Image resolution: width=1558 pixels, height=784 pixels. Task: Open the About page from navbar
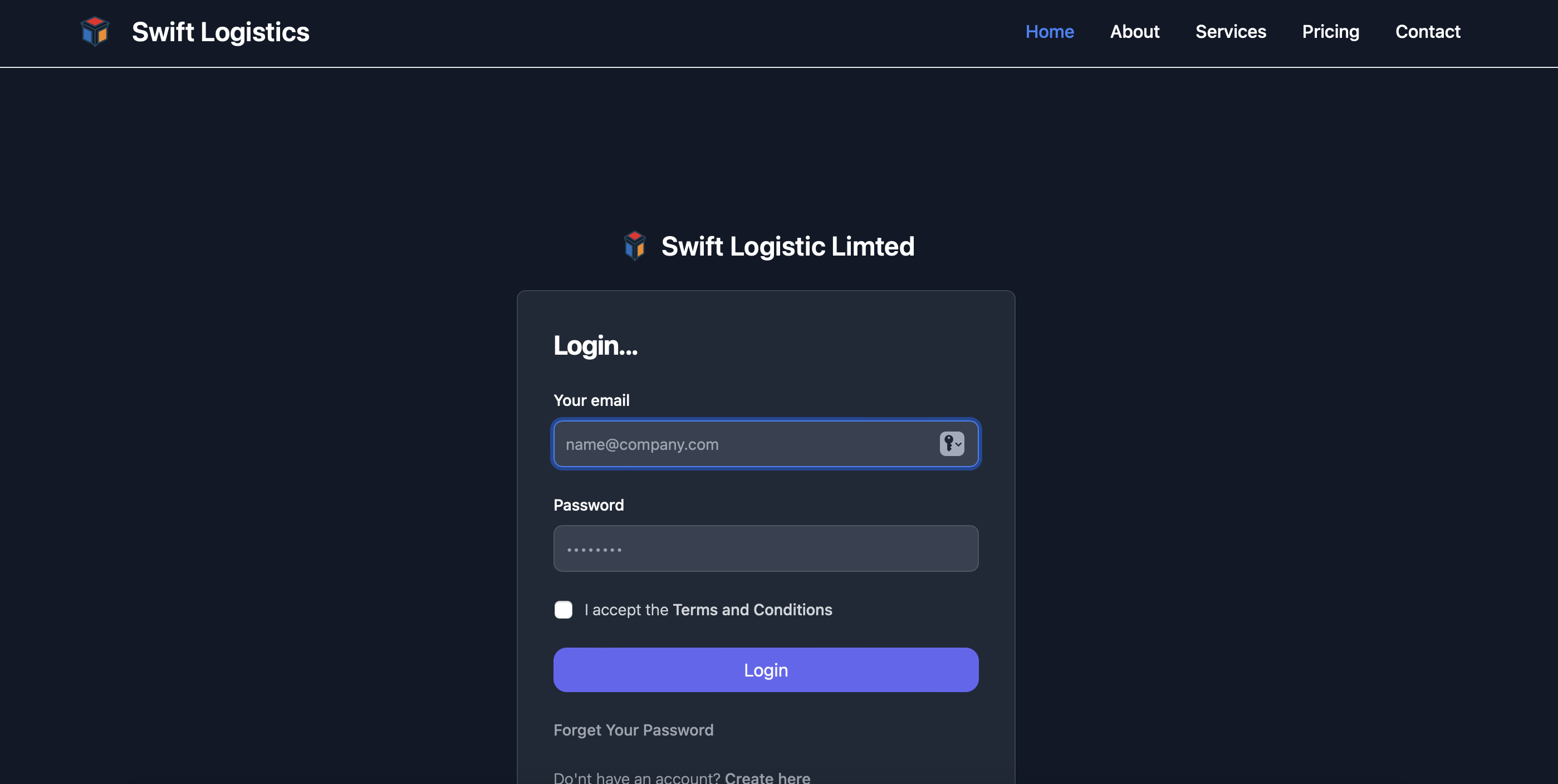[1135, 31]
